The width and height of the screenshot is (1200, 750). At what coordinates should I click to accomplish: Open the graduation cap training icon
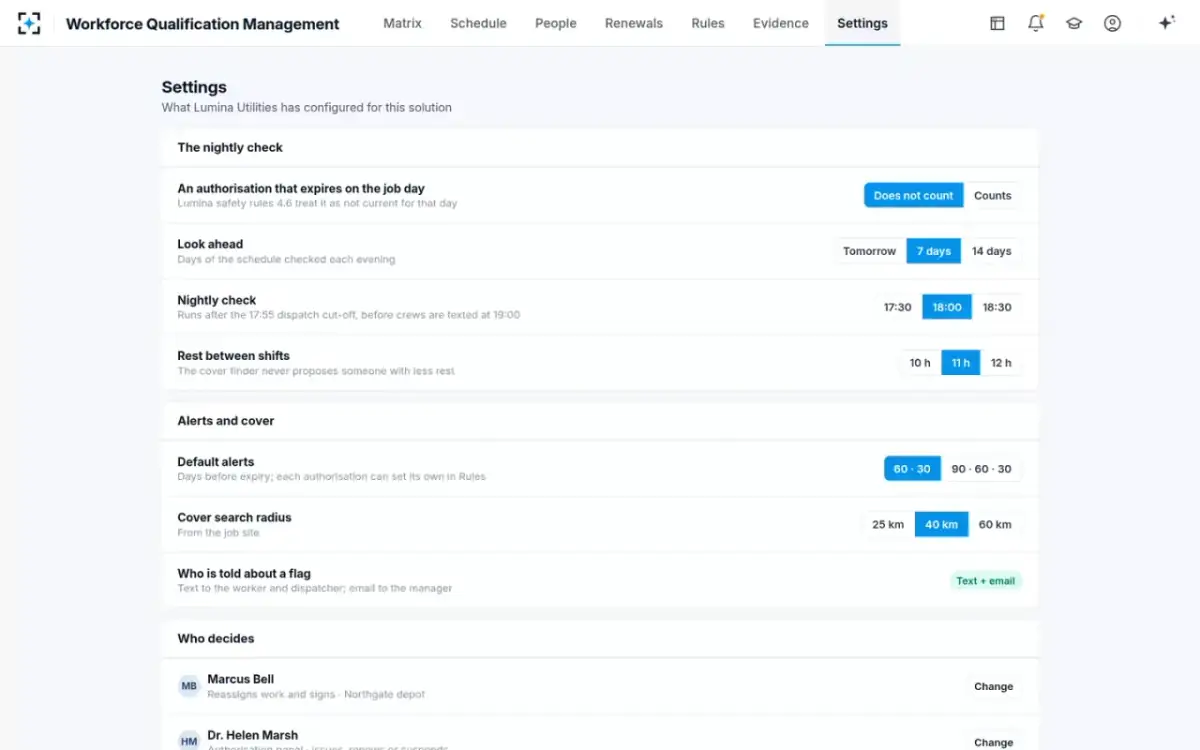point(1074,23)
